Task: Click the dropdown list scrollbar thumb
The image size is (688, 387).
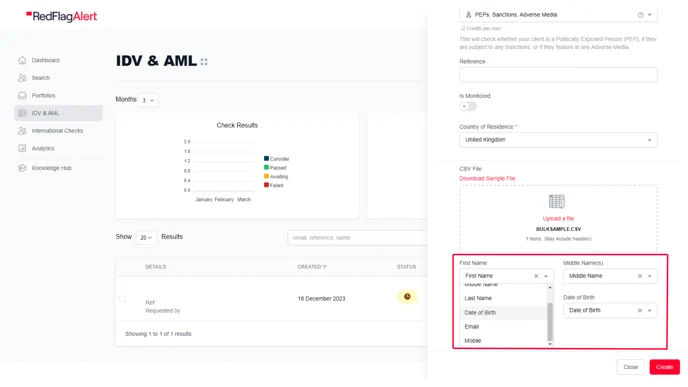Action: tap(550, 322)
